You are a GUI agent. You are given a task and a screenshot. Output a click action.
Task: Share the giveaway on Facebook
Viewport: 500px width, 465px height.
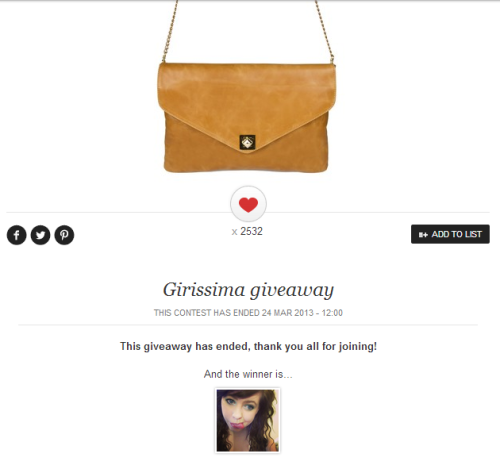[x=16, y=235]
